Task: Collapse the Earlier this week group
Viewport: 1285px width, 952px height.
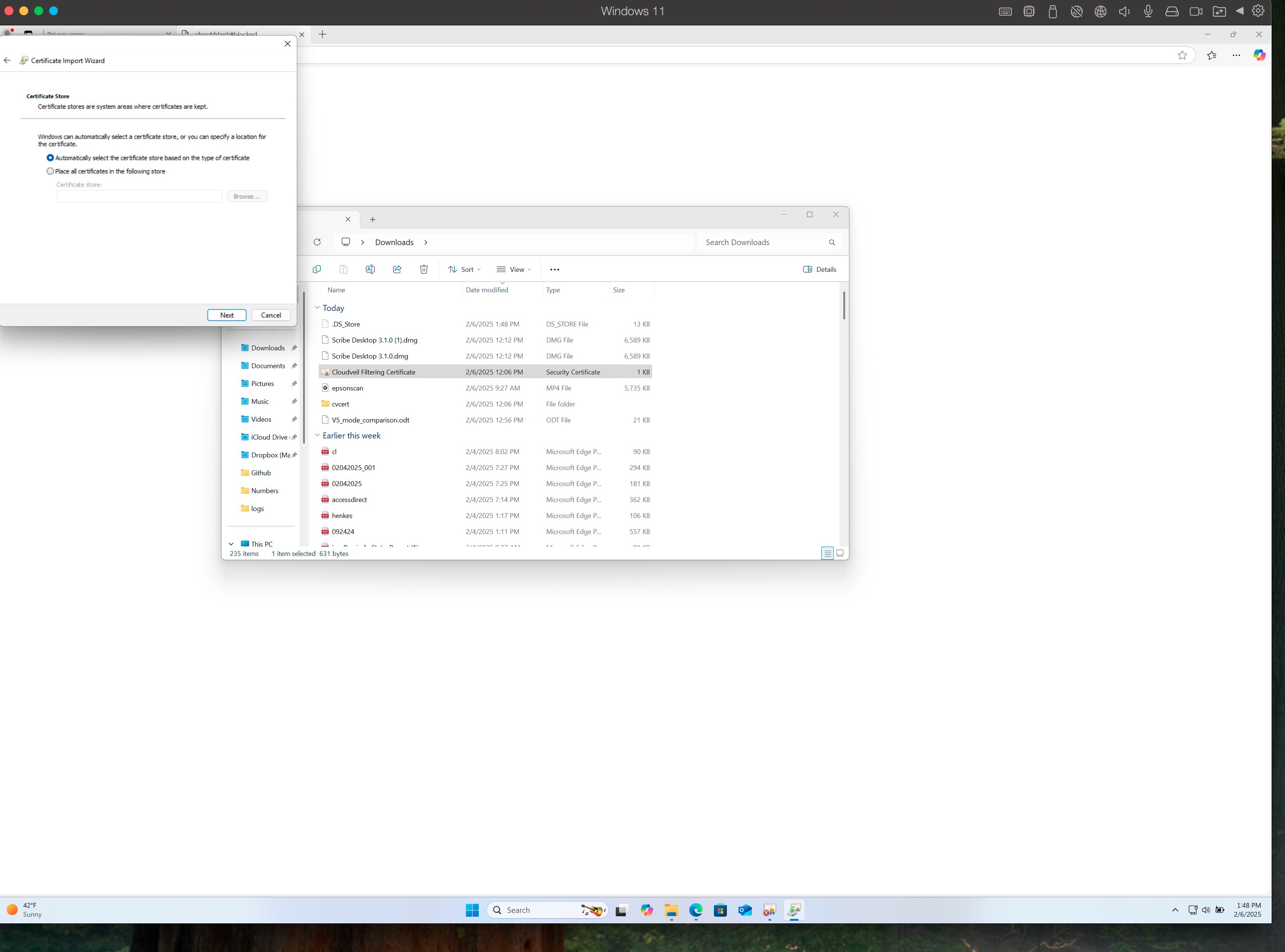Action: 317,435
